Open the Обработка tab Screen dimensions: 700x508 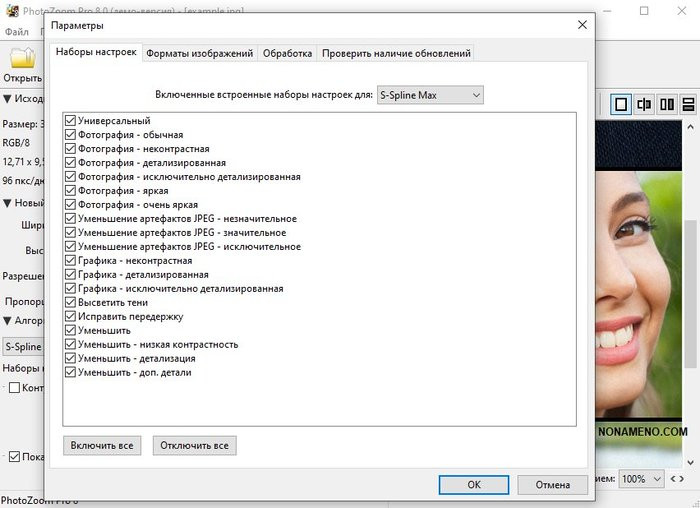coord(288,54)
